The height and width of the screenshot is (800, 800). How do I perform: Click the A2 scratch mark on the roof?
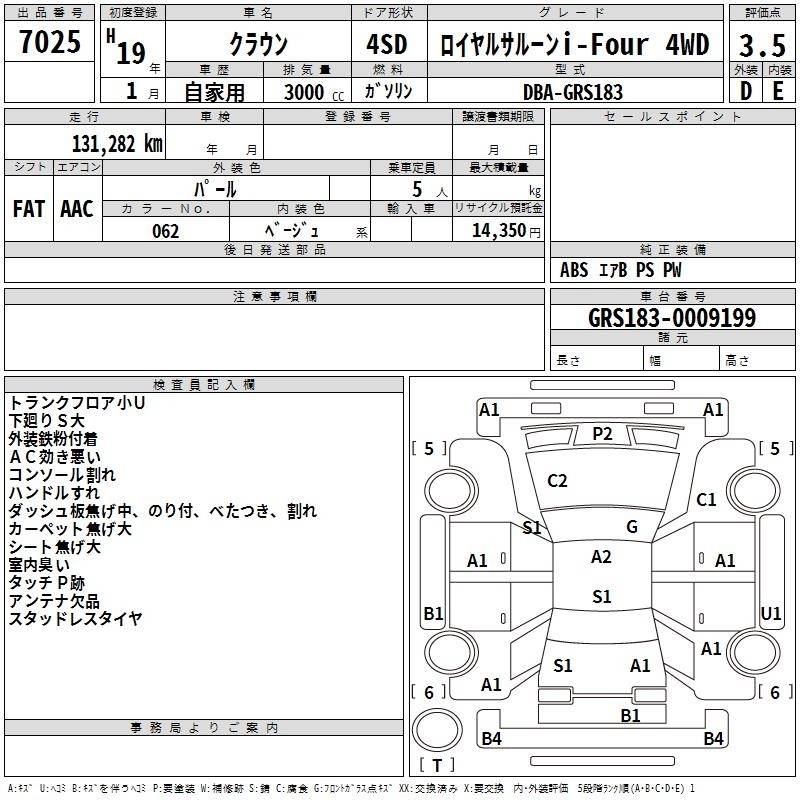(601, 557)
